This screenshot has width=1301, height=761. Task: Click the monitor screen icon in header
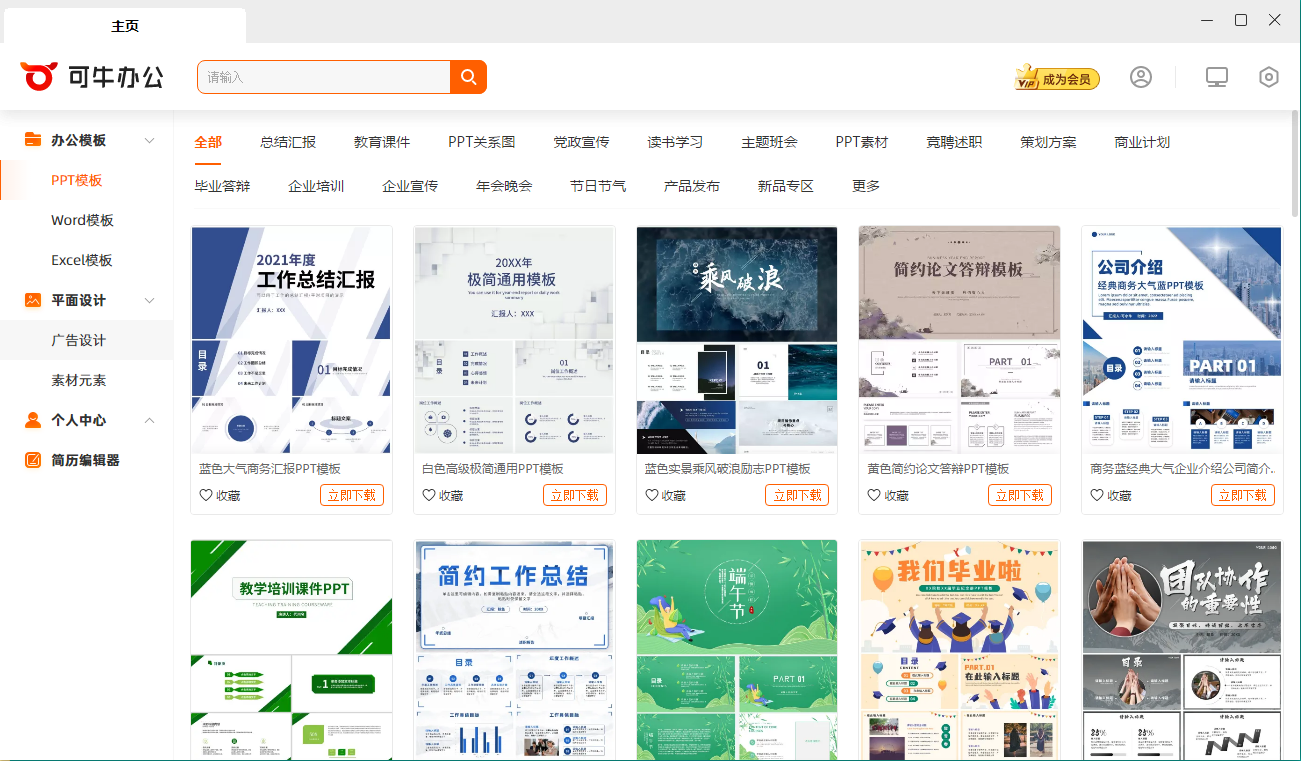point(1216,77)
